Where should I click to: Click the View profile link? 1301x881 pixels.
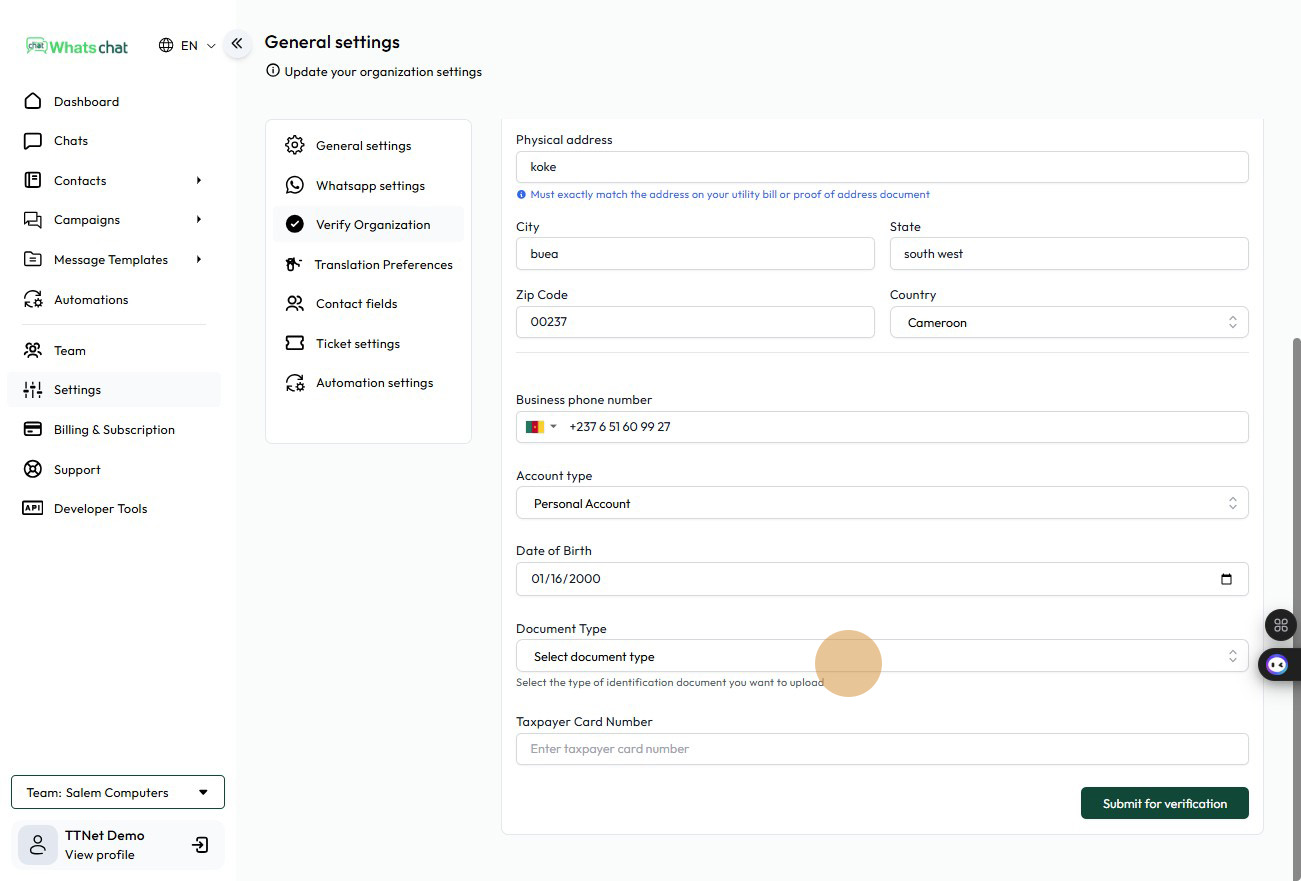tap(99, 855)
